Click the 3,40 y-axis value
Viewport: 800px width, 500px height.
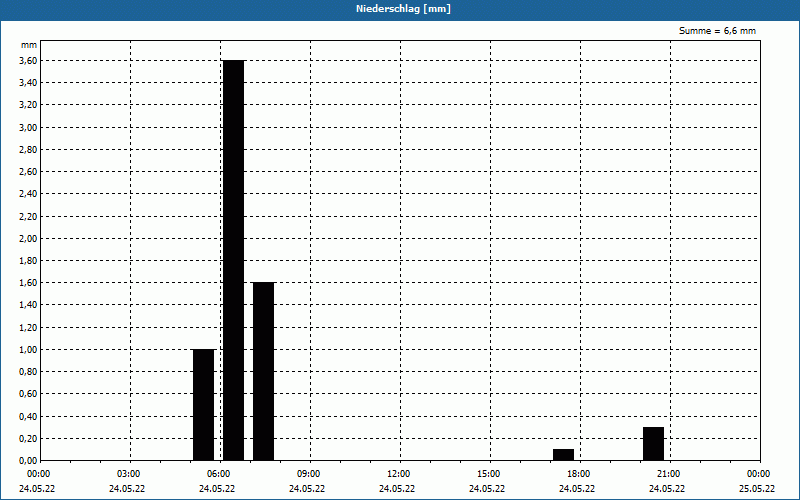(x=28, y=83)
